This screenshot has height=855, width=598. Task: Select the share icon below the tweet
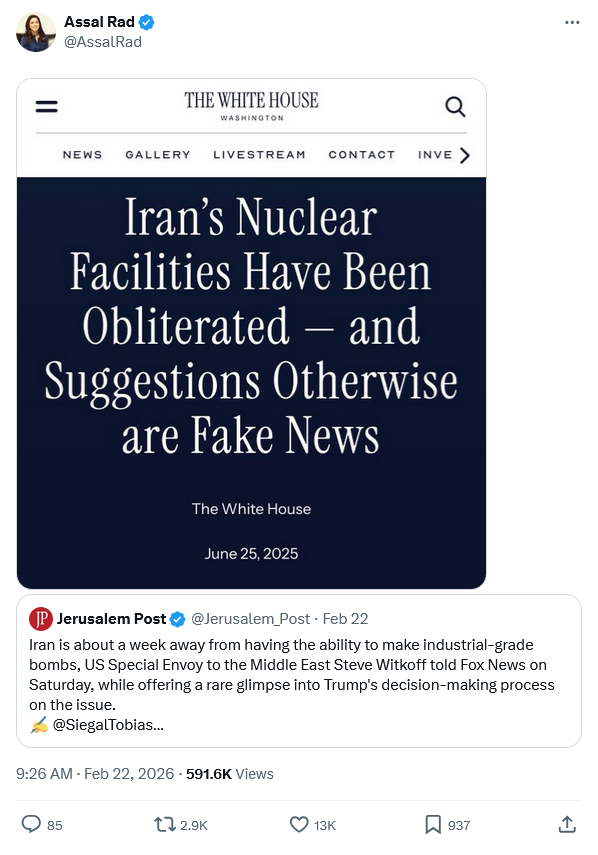(567, 824)
